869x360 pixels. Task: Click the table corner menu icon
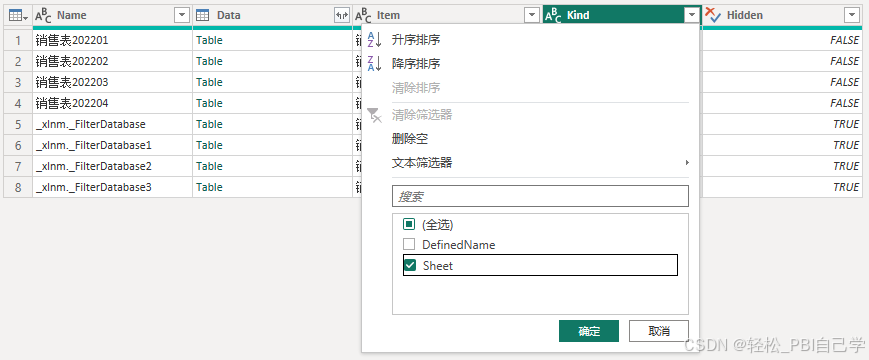19,16
